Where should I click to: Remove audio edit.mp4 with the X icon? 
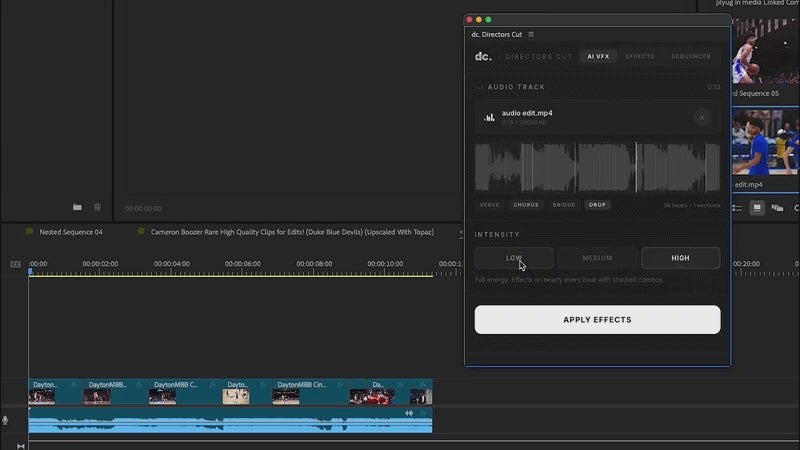click(702, 118)
